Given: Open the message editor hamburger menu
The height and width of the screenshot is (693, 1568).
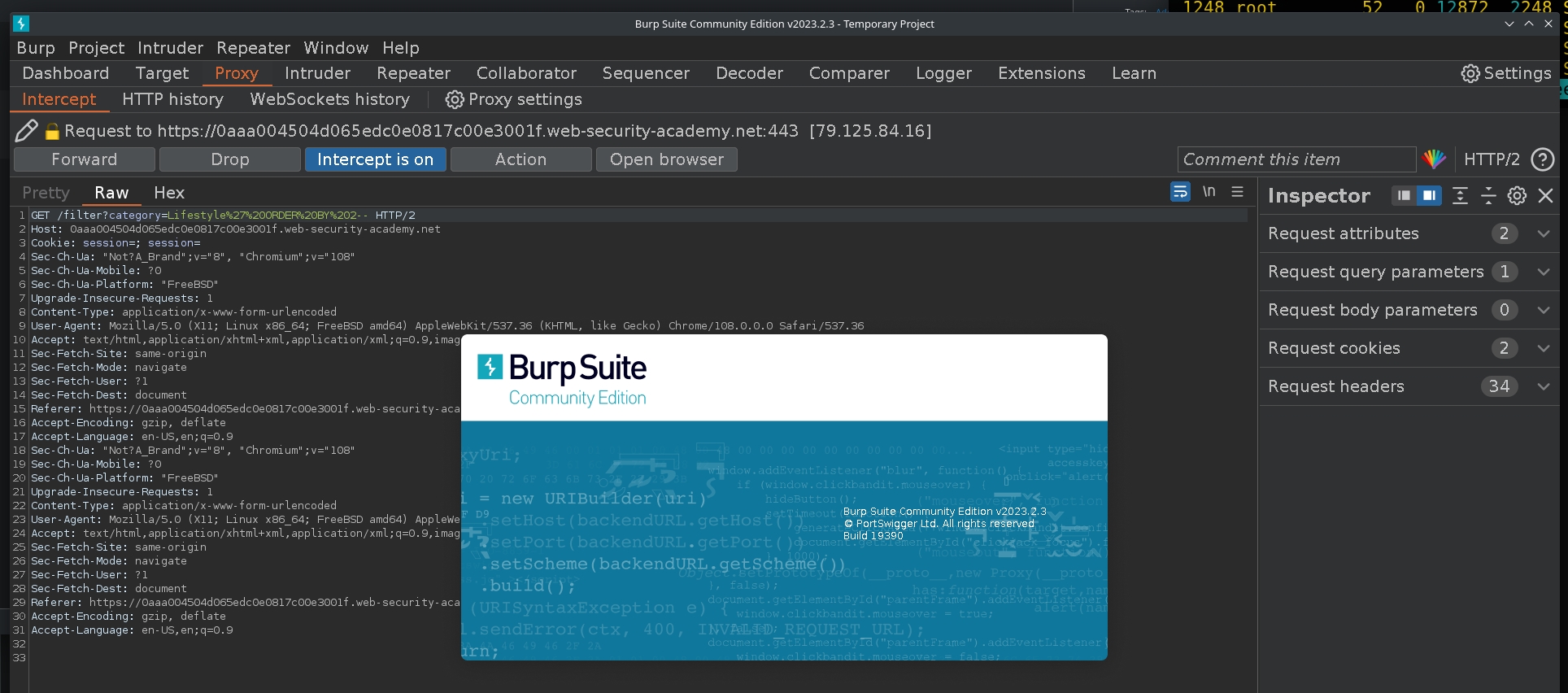Looking at the screenshot, I should tap(1237, 192).
